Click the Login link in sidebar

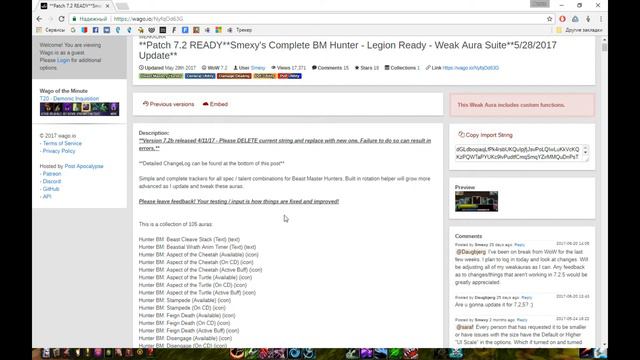pos(63,60)
